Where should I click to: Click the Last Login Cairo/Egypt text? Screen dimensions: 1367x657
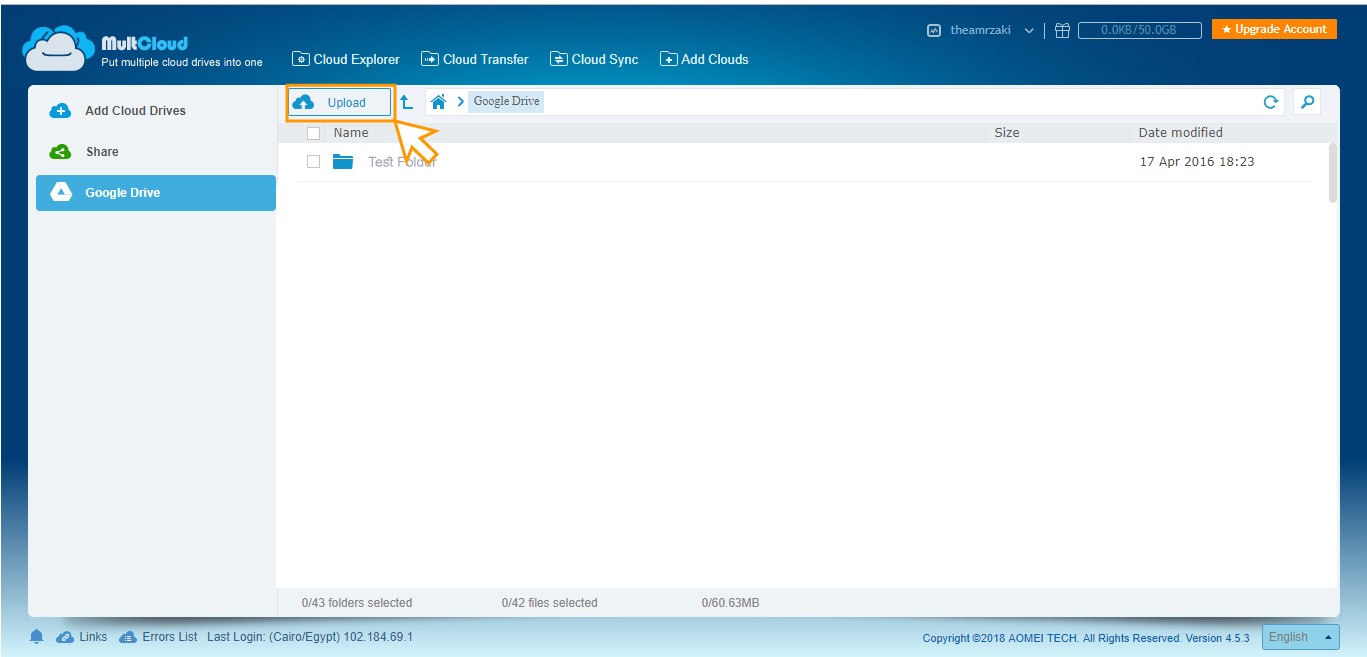point(310,637)
